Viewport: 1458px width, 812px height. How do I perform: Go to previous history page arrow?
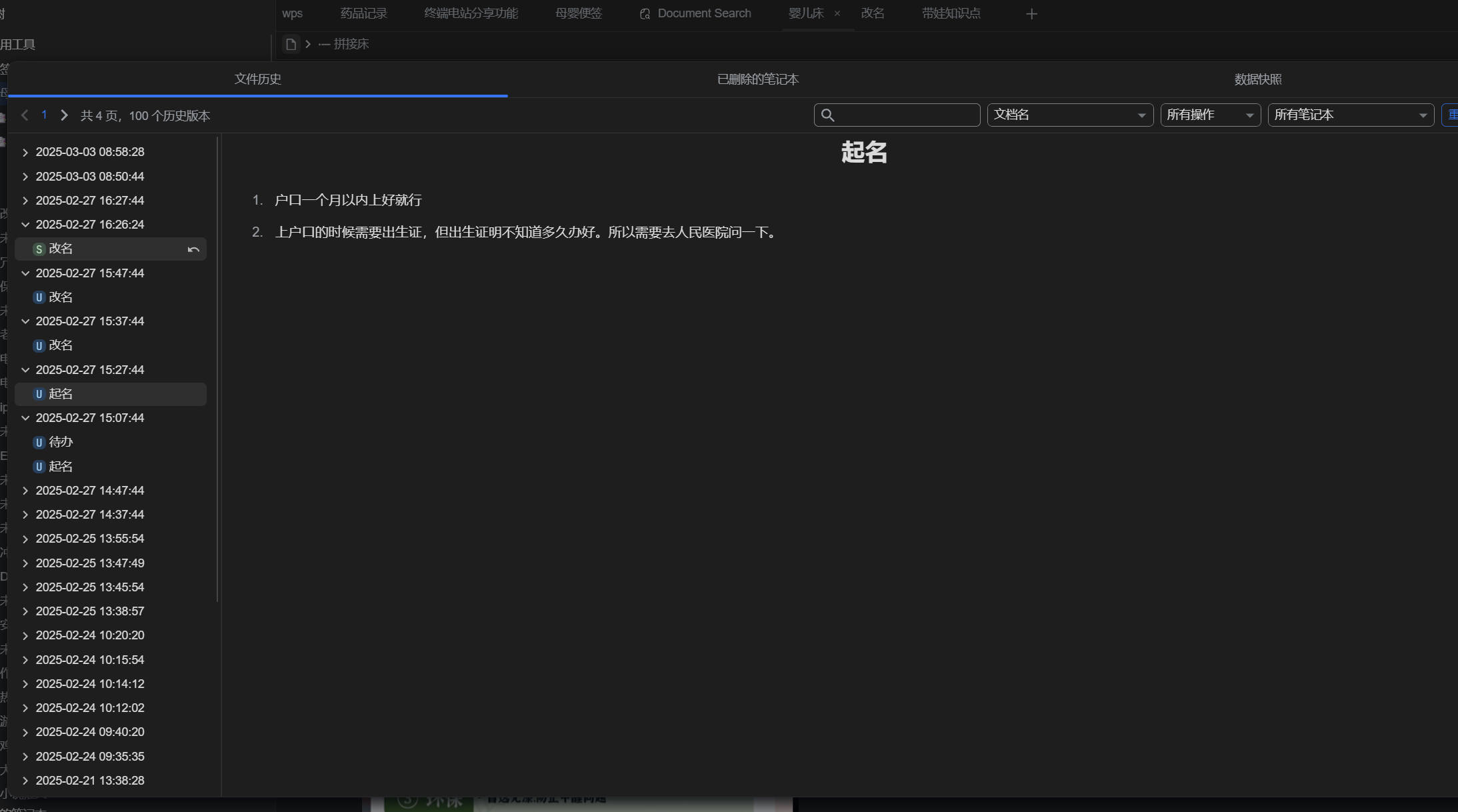tap(25, 115)
